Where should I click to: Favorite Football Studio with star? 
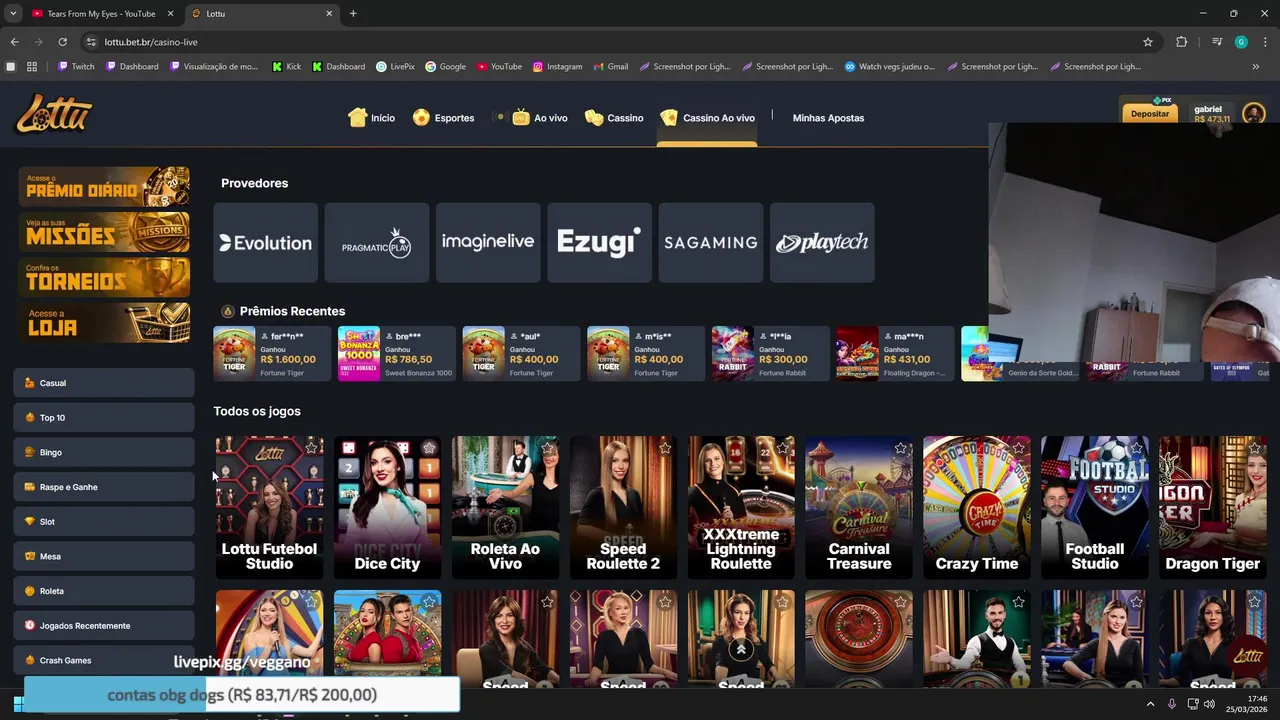coord(1137,448)
